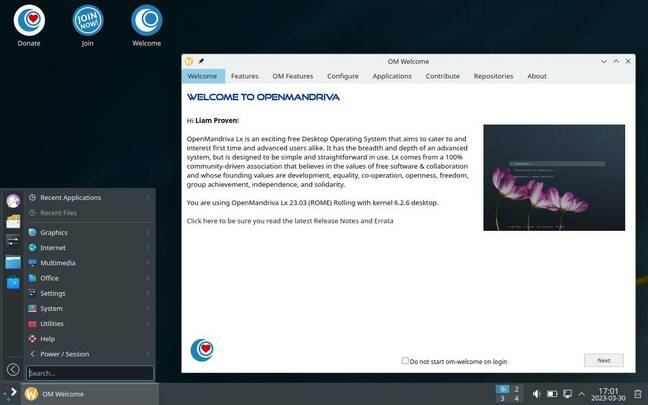Open the second favorite app icon in the launcher sidebar
The height and width of the screenshot is (405, 648).
13,222
